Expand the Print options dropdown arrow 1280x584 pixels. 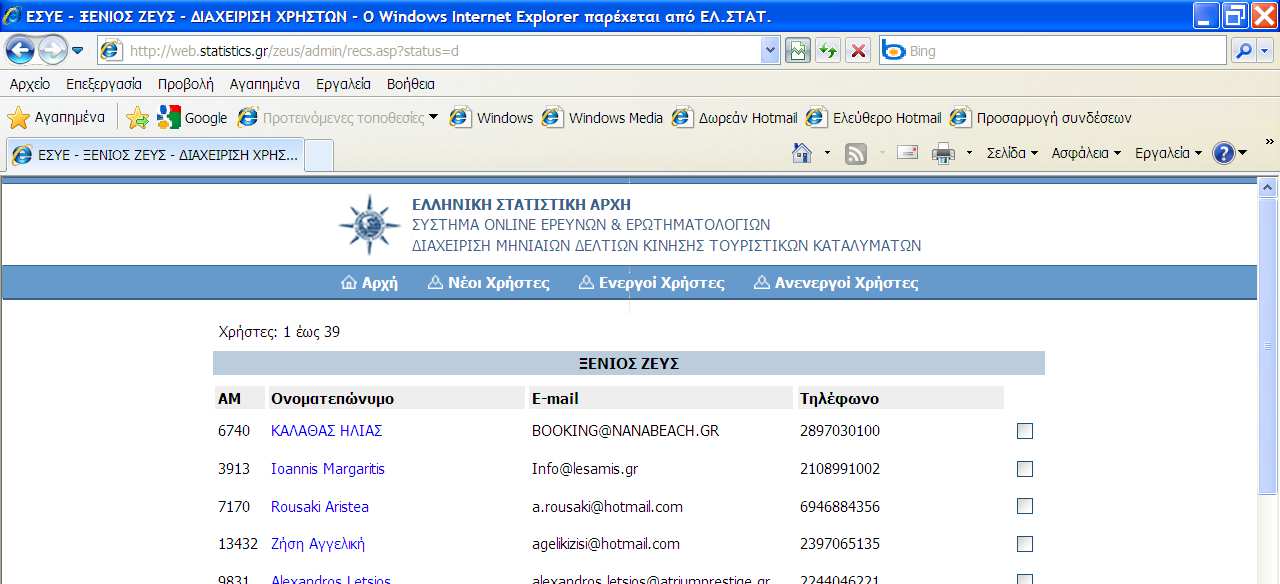point(969,153)
